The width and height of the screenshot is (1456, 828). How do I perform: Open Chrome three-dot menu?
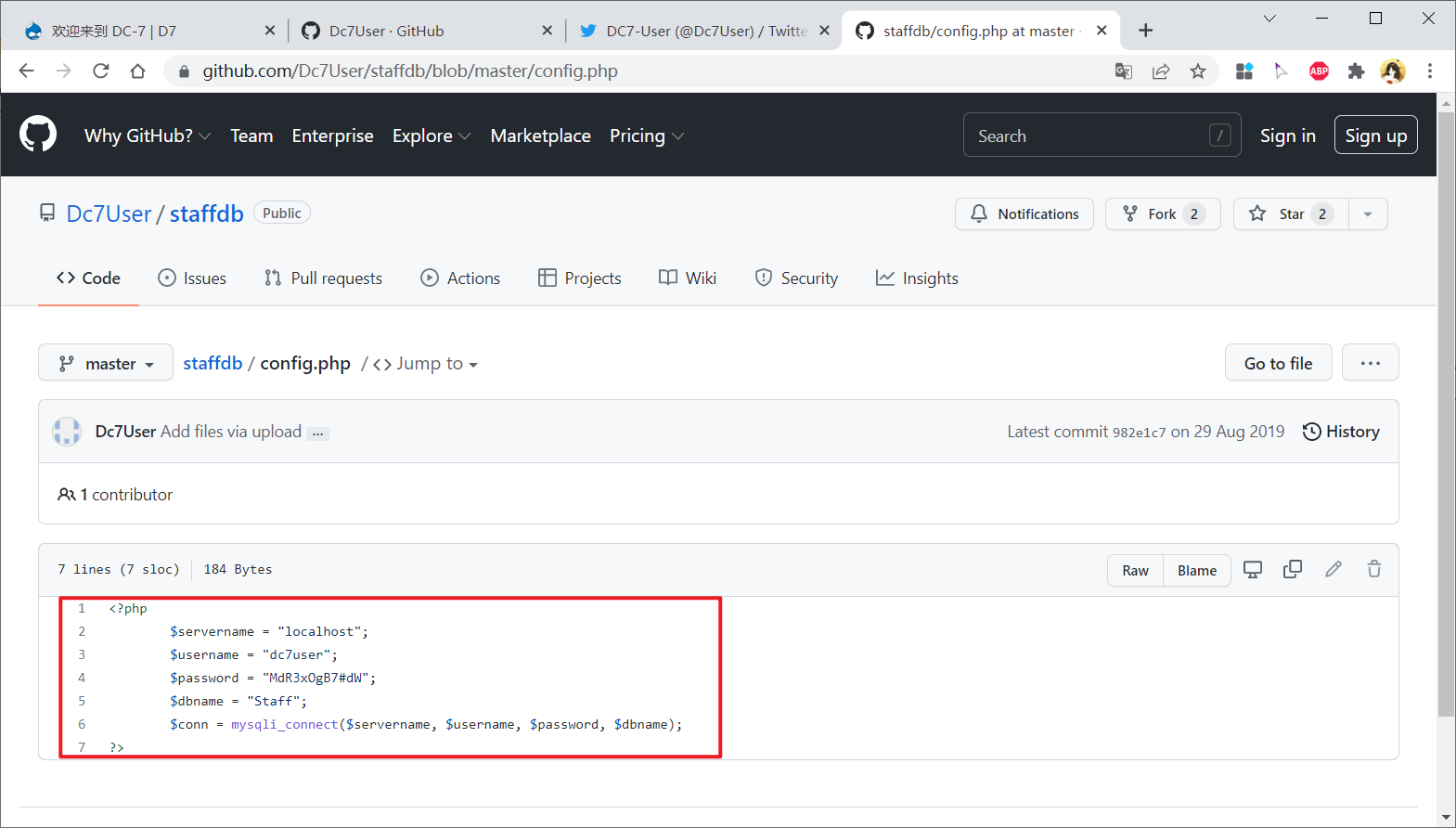point(1430,71)
